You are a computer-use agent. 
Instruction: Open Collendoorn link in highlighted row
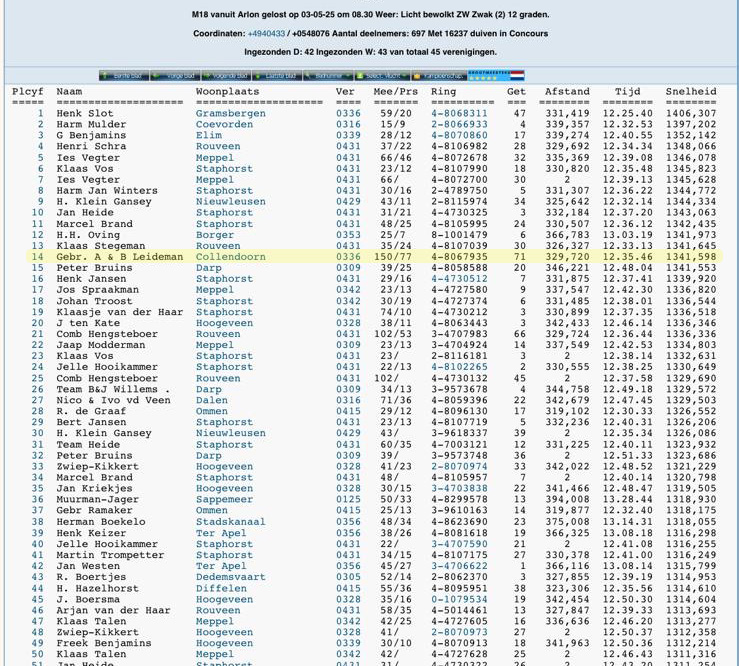coord(230,257)
